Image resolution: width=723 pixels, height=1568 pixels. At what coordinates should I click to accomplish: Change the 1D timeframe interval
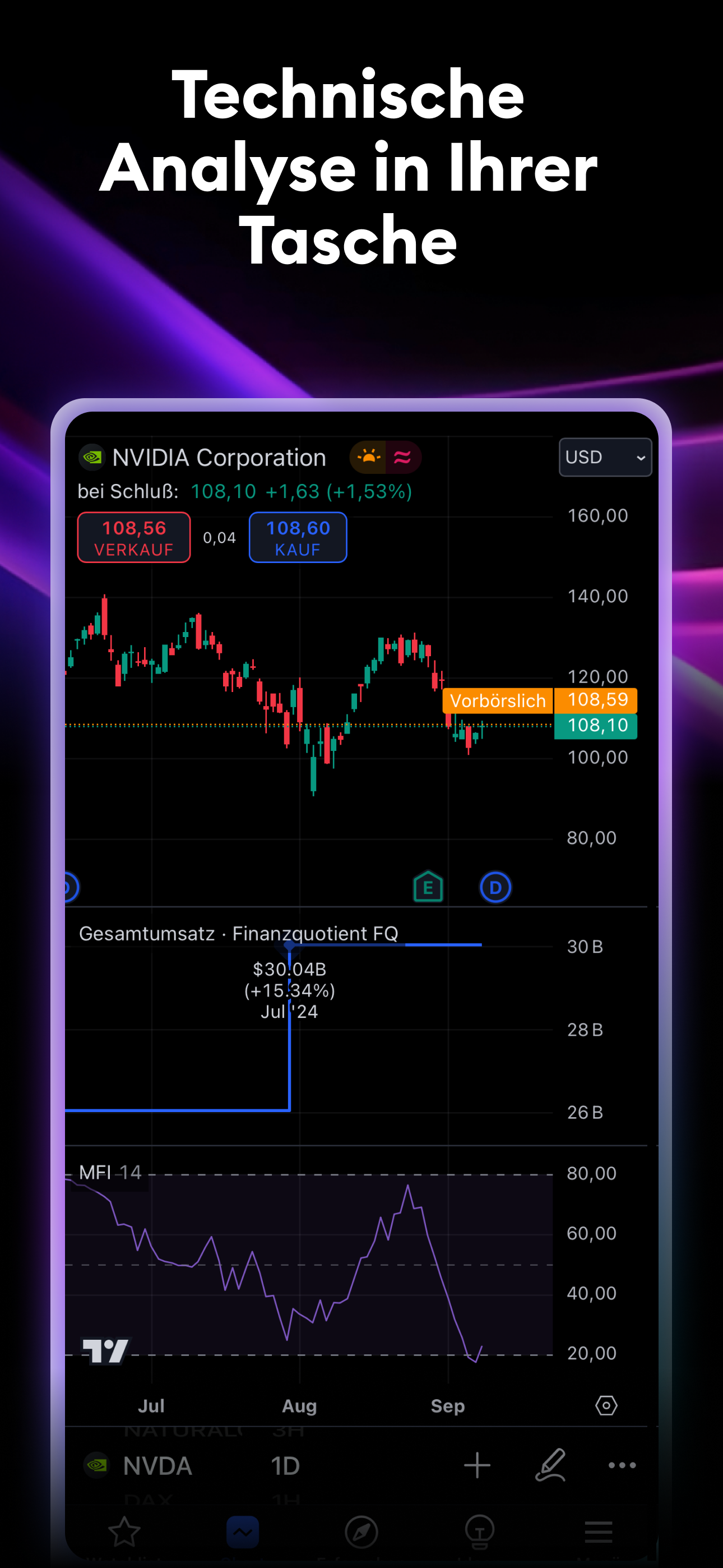pyautogui.click(x=285, y=1466)
